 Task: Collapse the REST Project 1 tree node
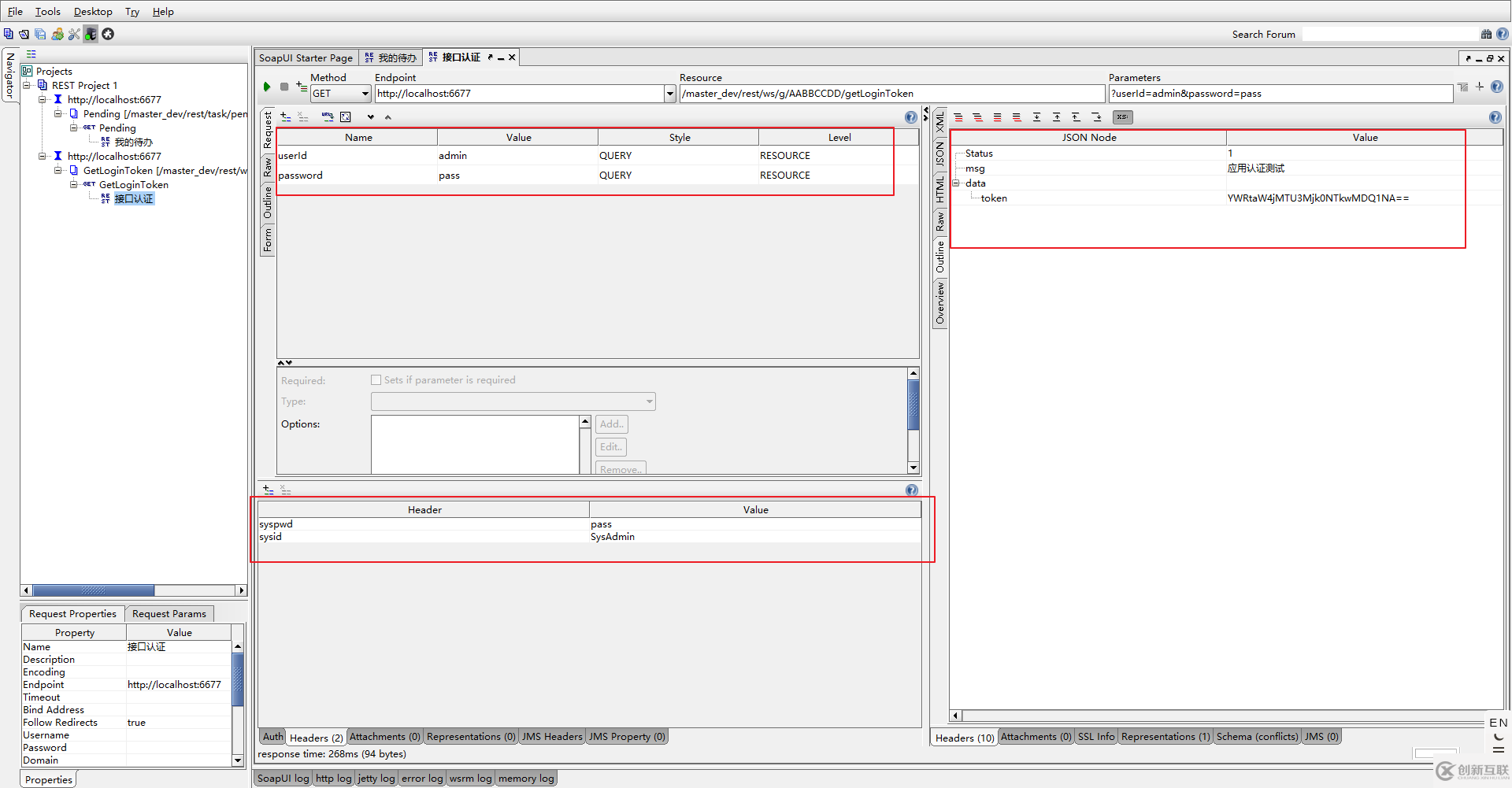(28, 85)
